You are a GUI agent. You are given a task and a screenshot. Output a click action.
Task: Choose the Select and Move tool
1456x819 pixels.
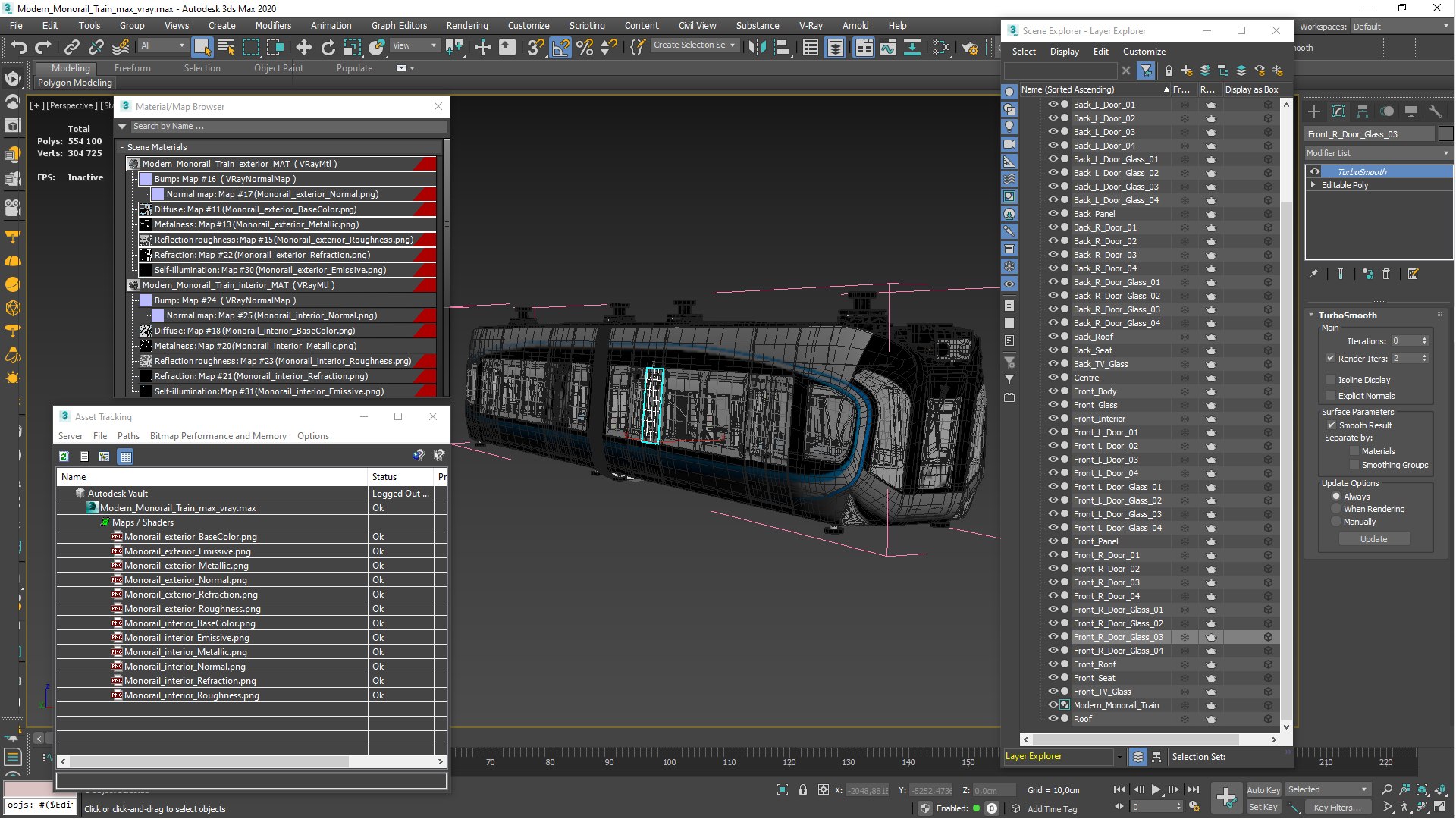(303, 48)
